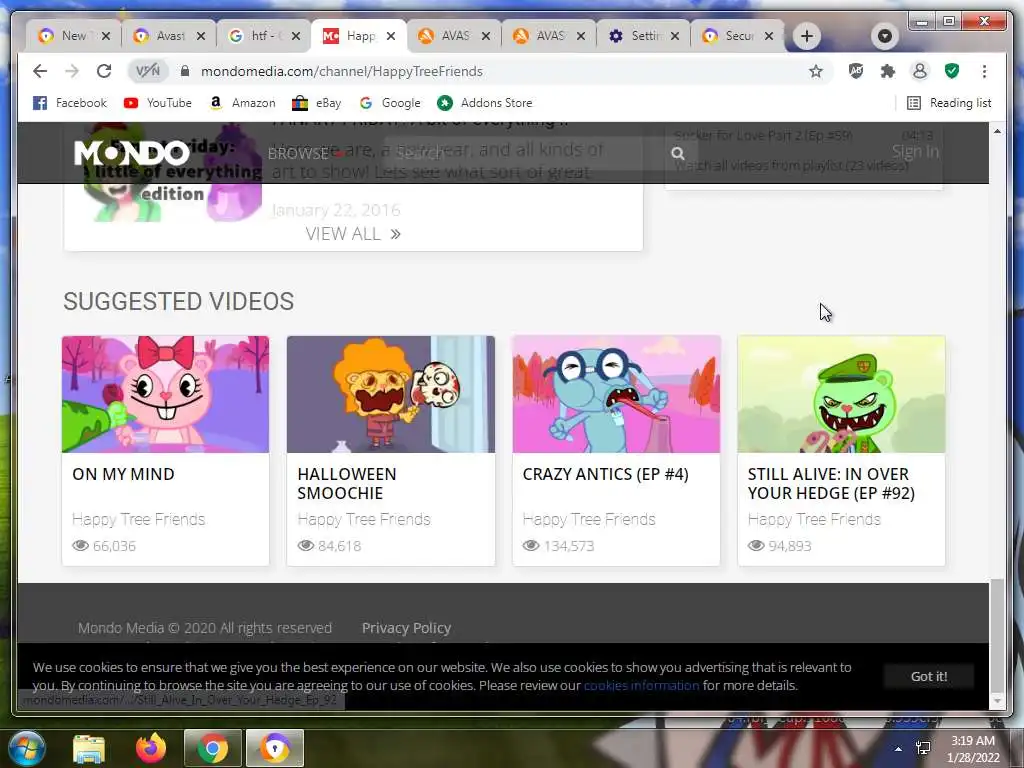Open the Google bookmark

pos(390,103)
